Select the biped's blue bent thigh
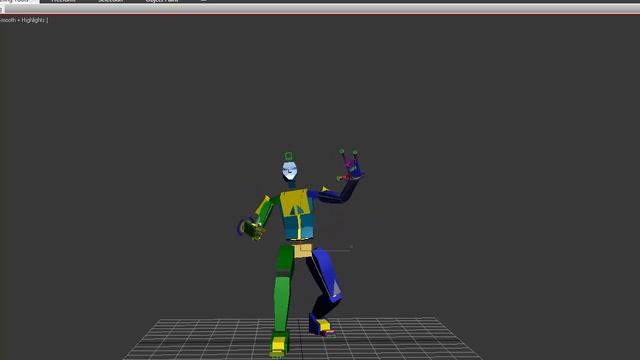This screenshot has height=360, width=640. pos(327,273)
